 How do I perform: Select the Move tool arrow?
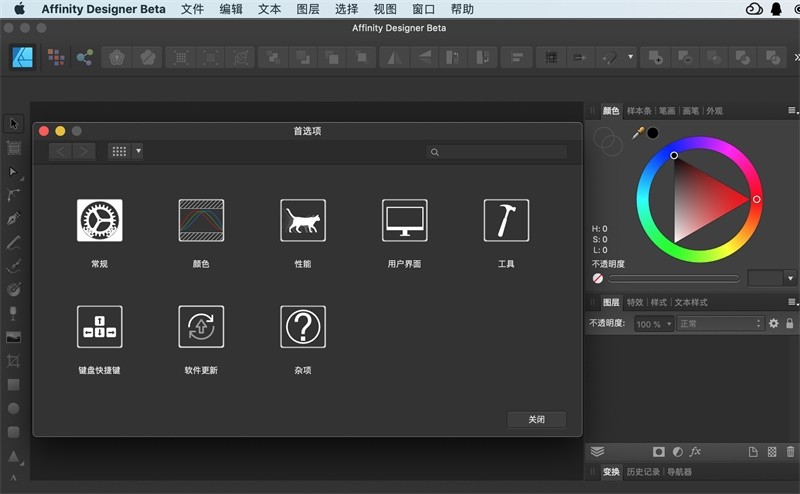(x=14, y=124)
